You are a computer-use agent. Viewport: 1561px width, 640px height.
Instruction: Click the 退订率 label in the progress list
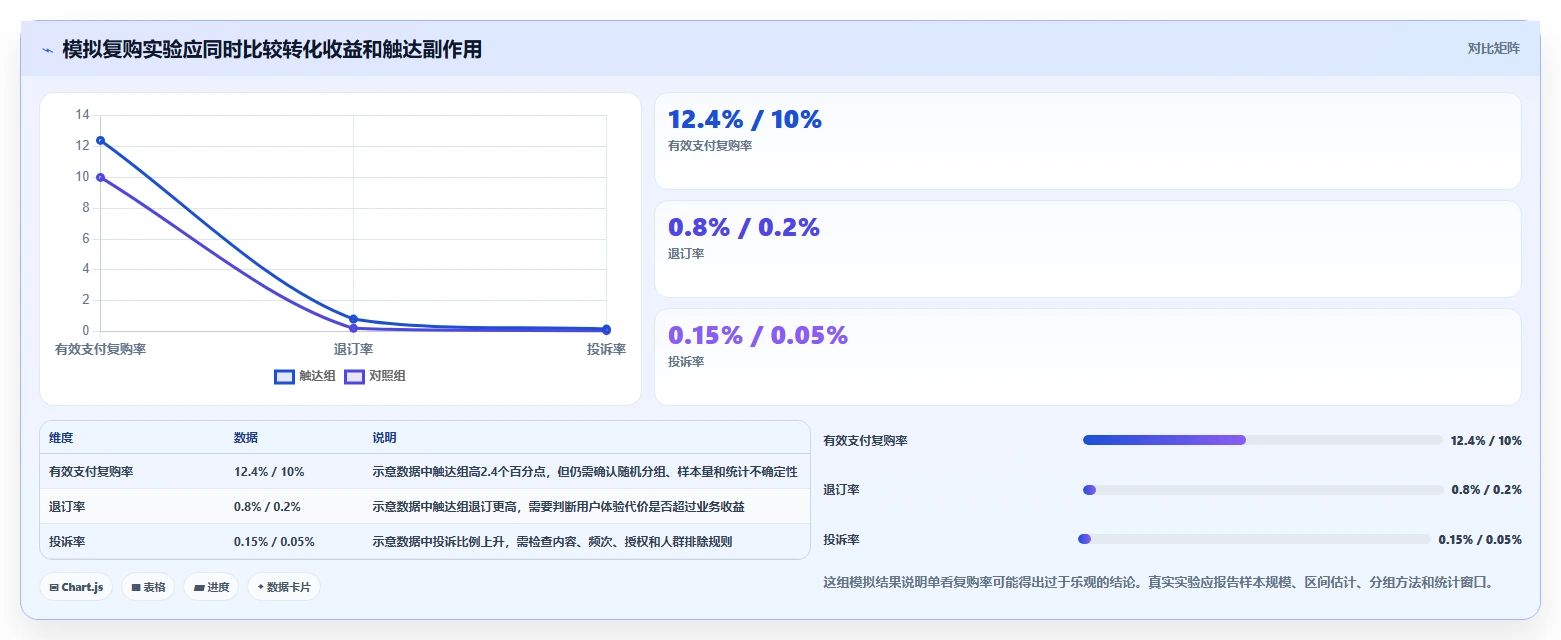841,490
